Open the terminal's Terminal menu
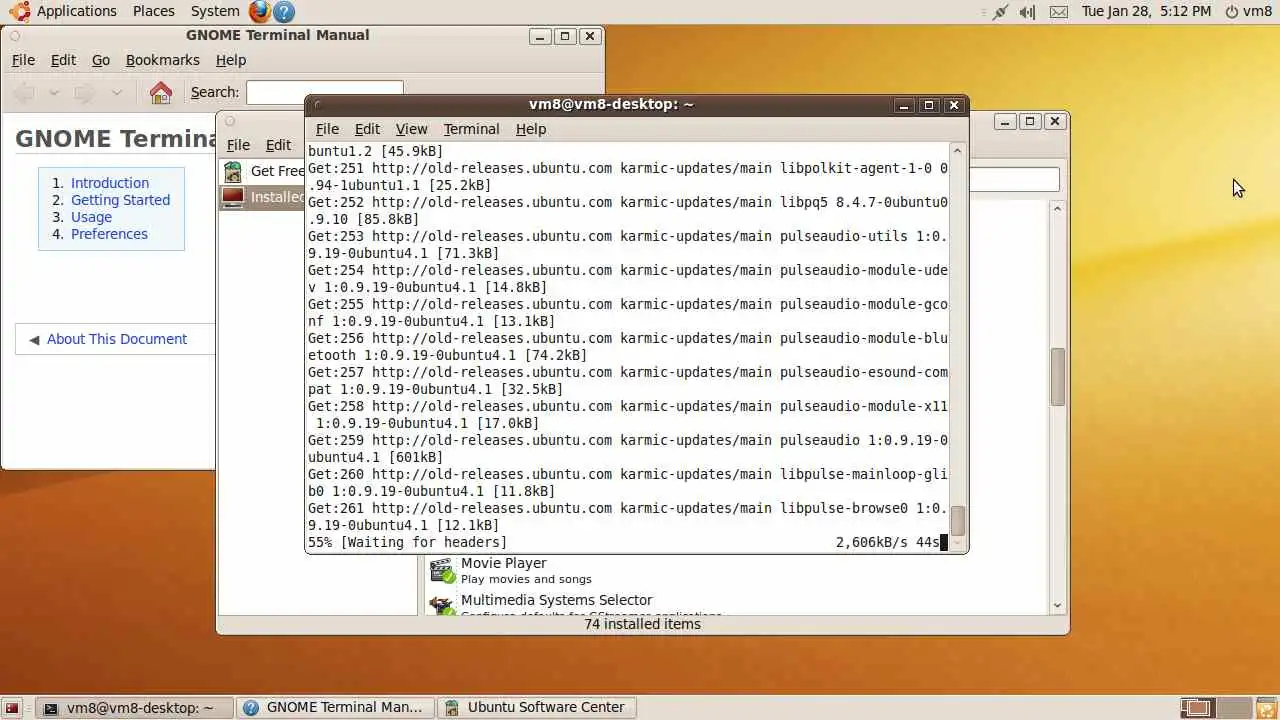 click(x=471, y=129)
